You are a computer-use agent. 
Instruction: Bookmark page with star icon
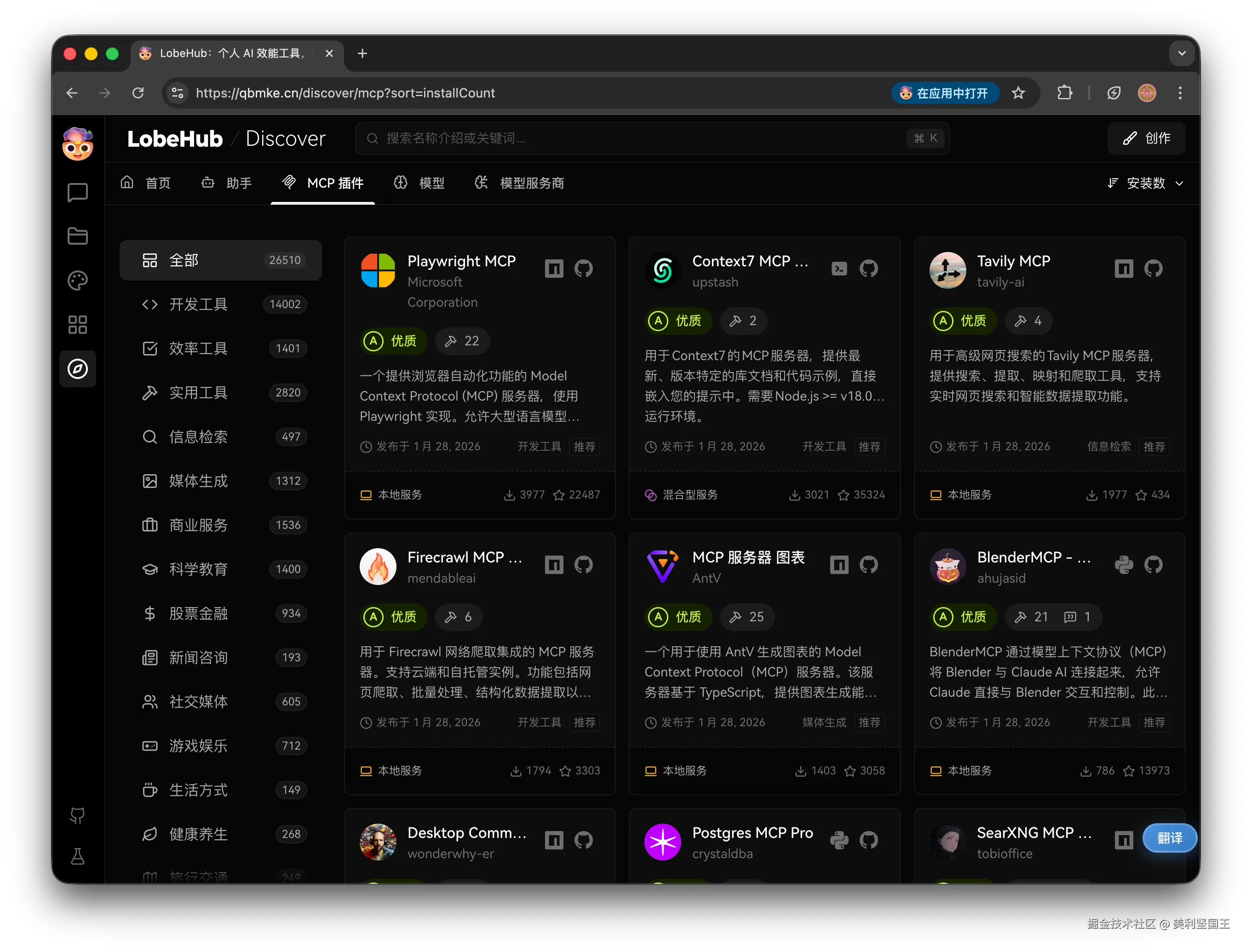point(1018,93)
